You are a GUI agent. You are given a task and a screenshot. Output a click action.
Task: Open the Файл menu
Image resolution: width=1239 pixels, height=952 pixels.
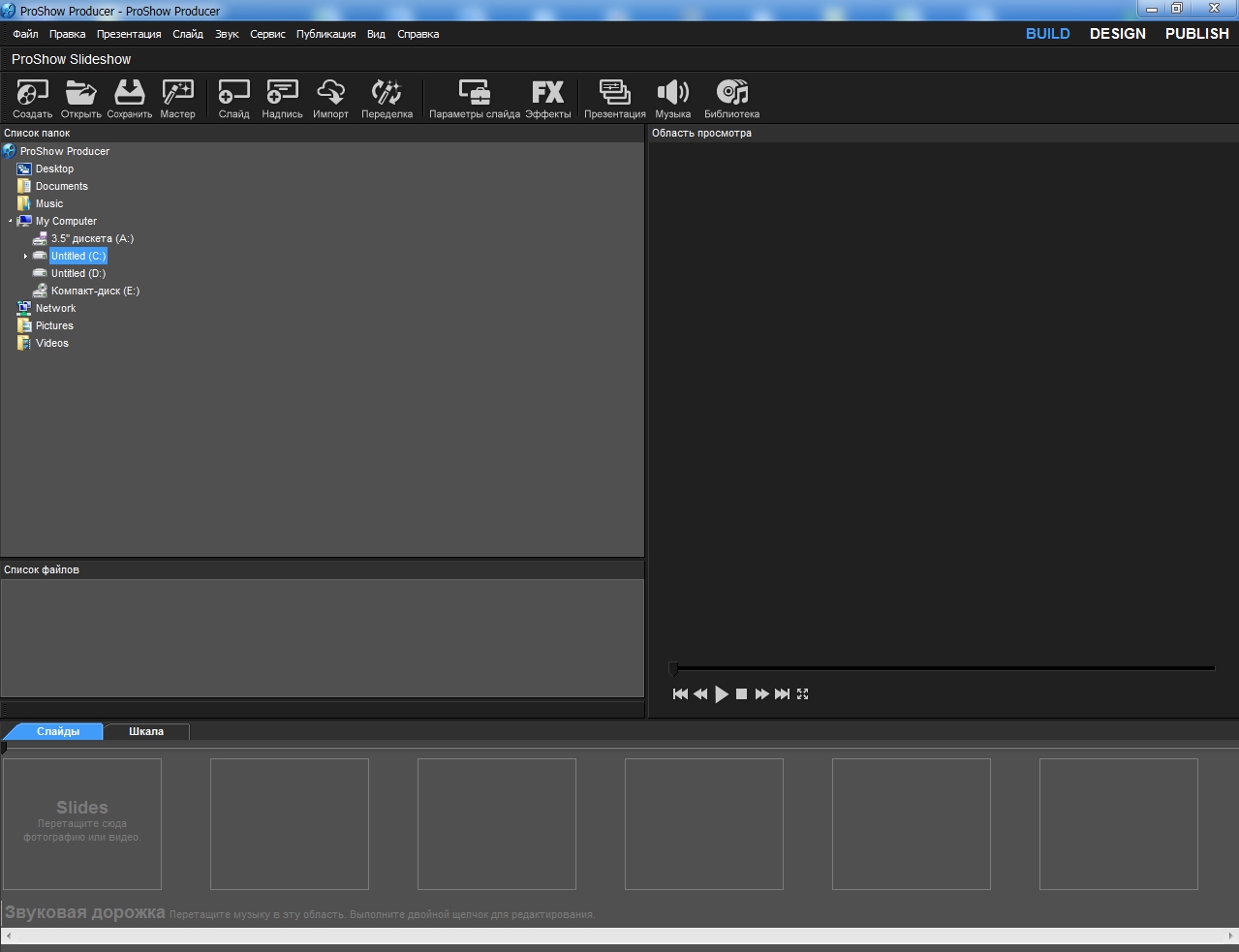25,34
